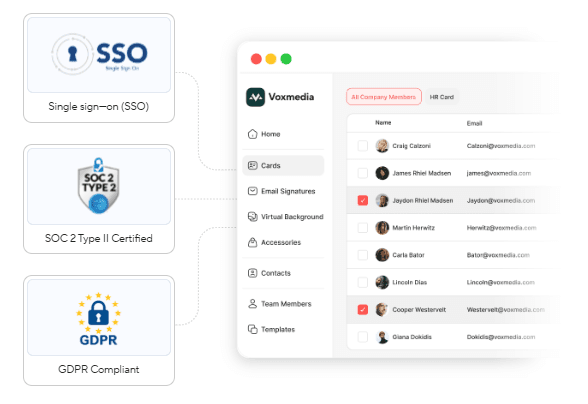Click the Single sign-on (SSO) card label
This screenshot has width=588, height=404.
(x=99, y=107)
